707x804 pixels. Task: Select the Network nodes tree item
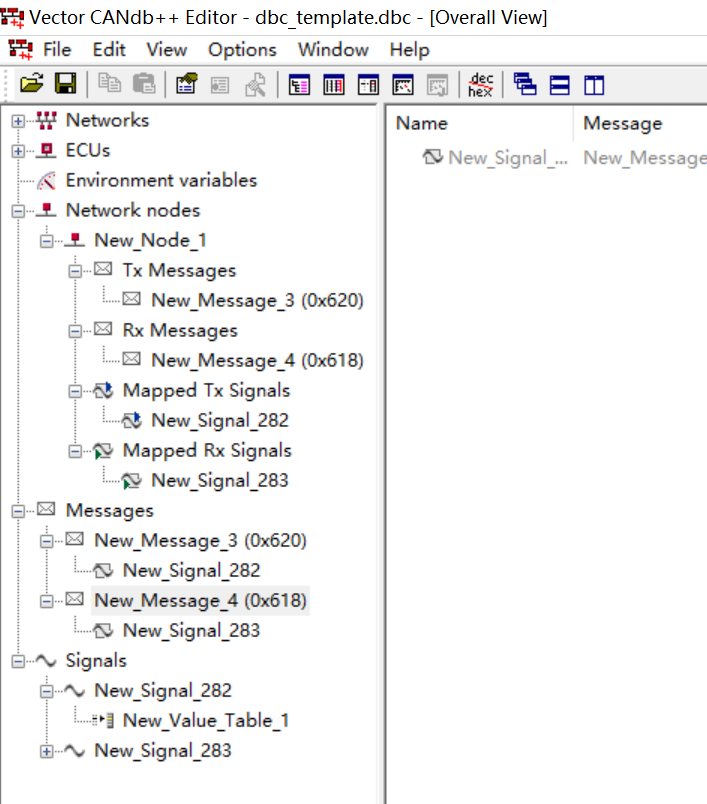[x=133, y=210]
